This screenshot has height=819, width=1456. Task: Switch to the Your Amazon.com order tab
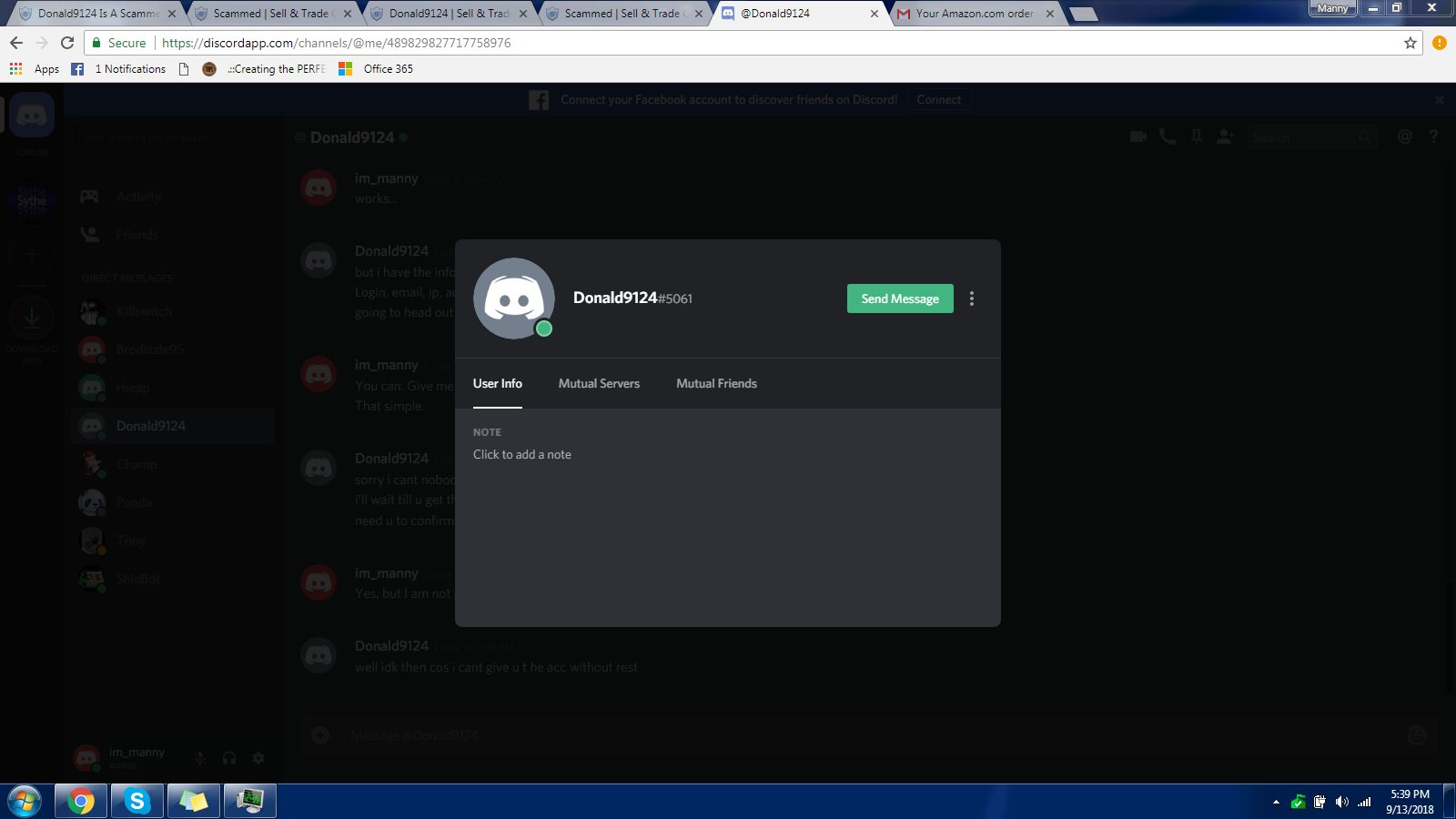coord(975,14)
